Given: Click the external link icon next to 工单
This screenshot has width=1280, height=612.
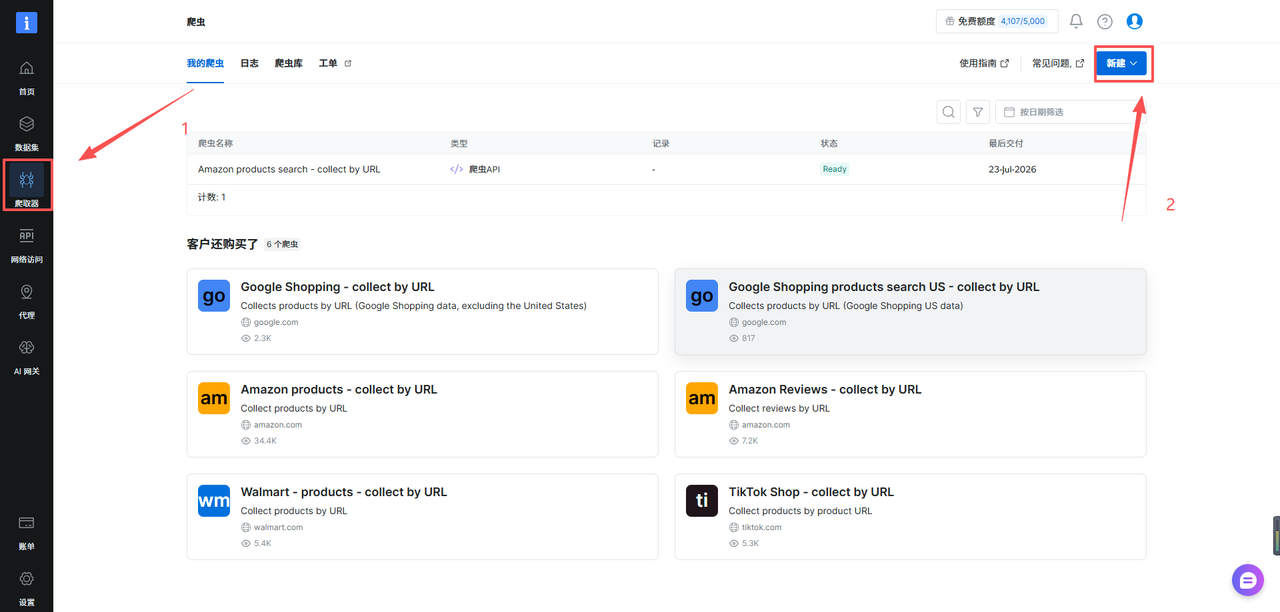Looking at the screenshot, I should point(348,63).
